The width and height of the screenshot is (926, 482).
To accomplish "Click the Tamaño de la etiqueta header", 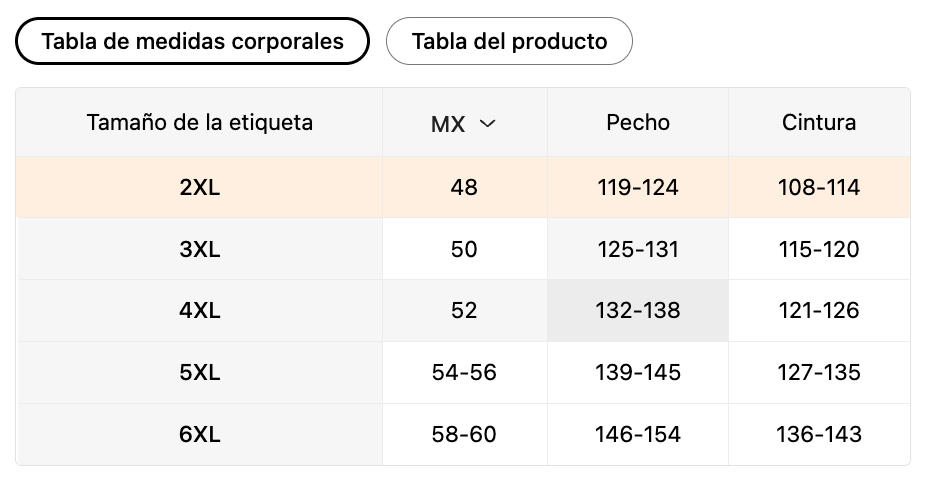I will 200,123.
